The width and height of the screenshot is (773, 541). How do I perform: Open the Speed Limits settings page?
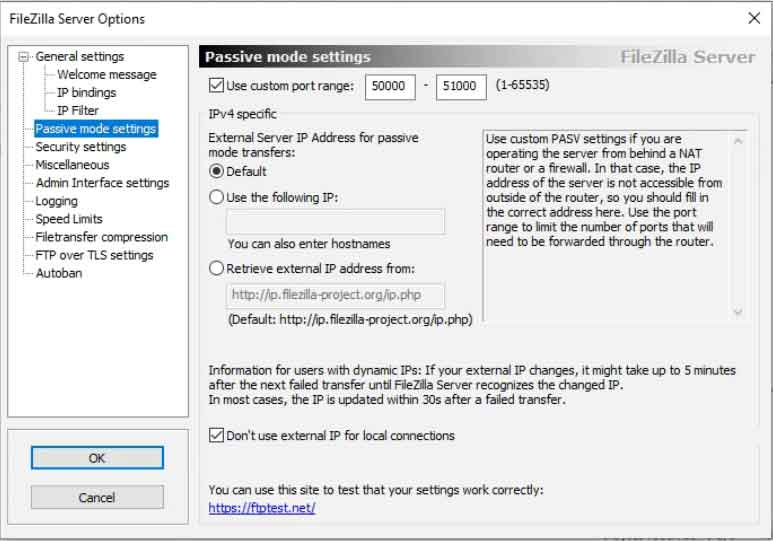(x=69, y=219)
